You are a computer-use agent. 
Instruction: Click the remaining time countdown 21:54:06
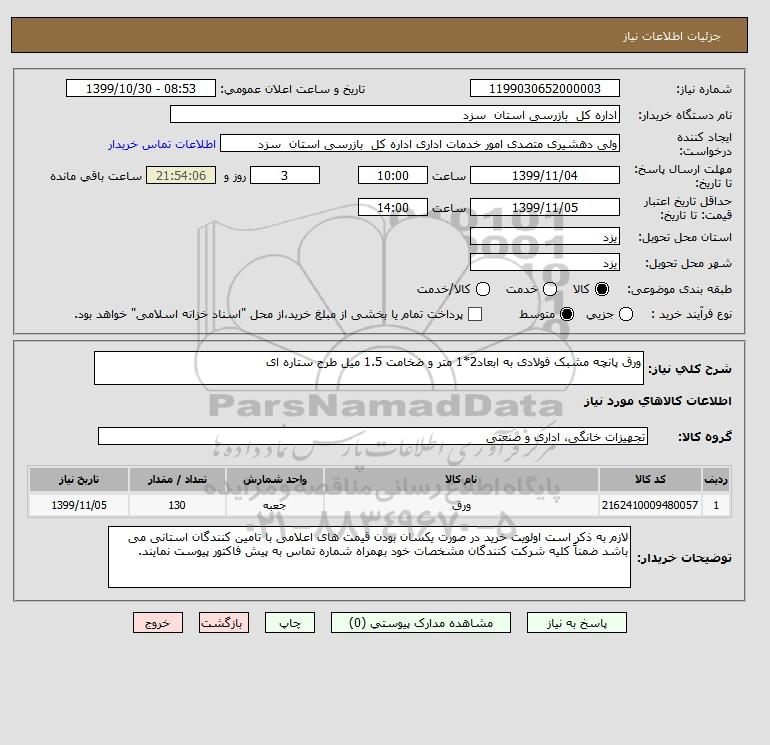tap(181, 175)
